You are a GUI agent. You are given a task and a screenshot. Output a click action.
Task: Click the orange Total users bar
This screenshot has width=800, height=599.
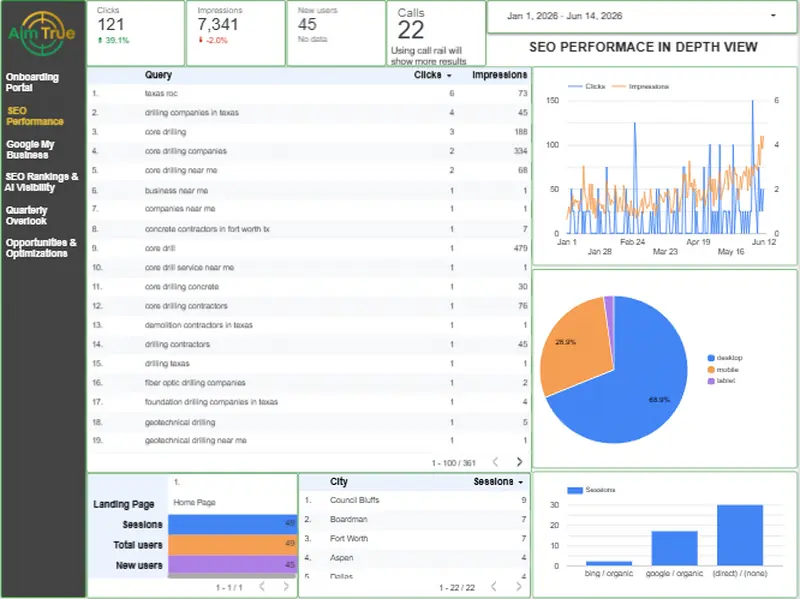(232, 544)
